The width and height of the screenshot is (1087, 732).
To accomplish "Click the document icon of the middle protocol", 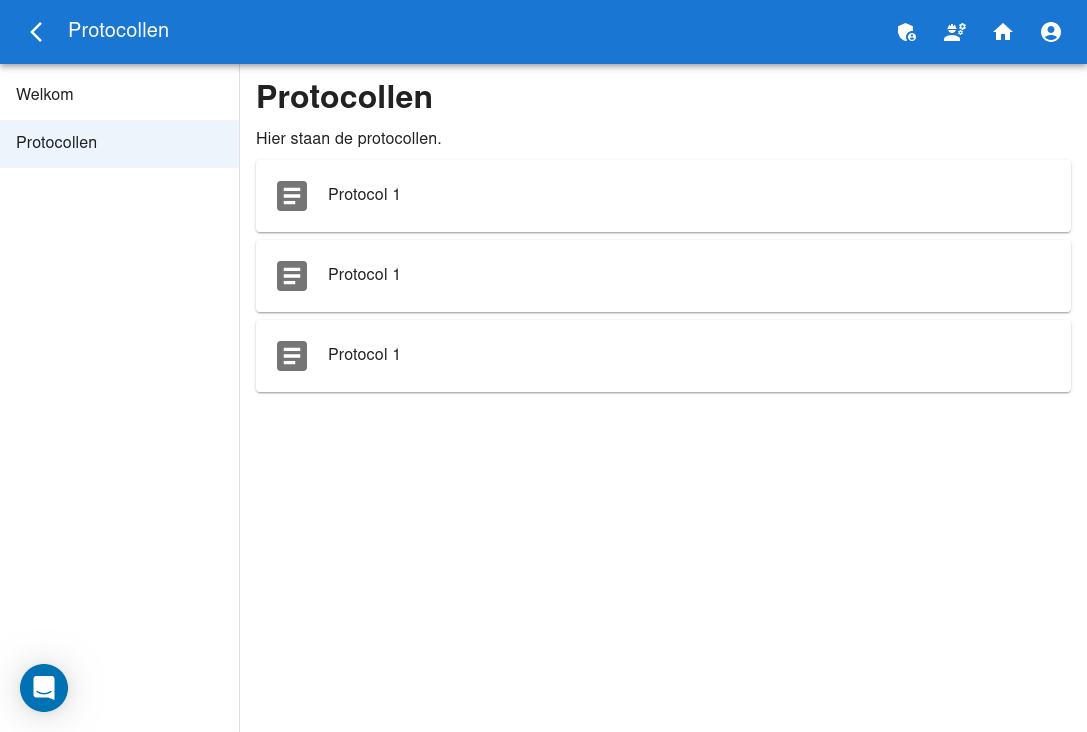I will [292, 276].
